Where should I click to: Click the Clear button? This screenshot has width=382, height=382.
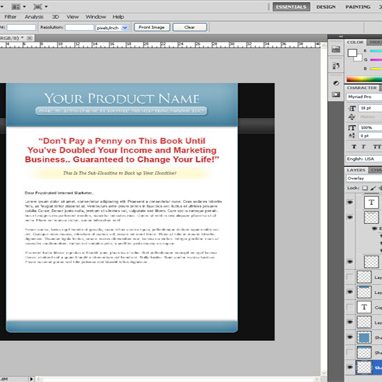point(190,27)
